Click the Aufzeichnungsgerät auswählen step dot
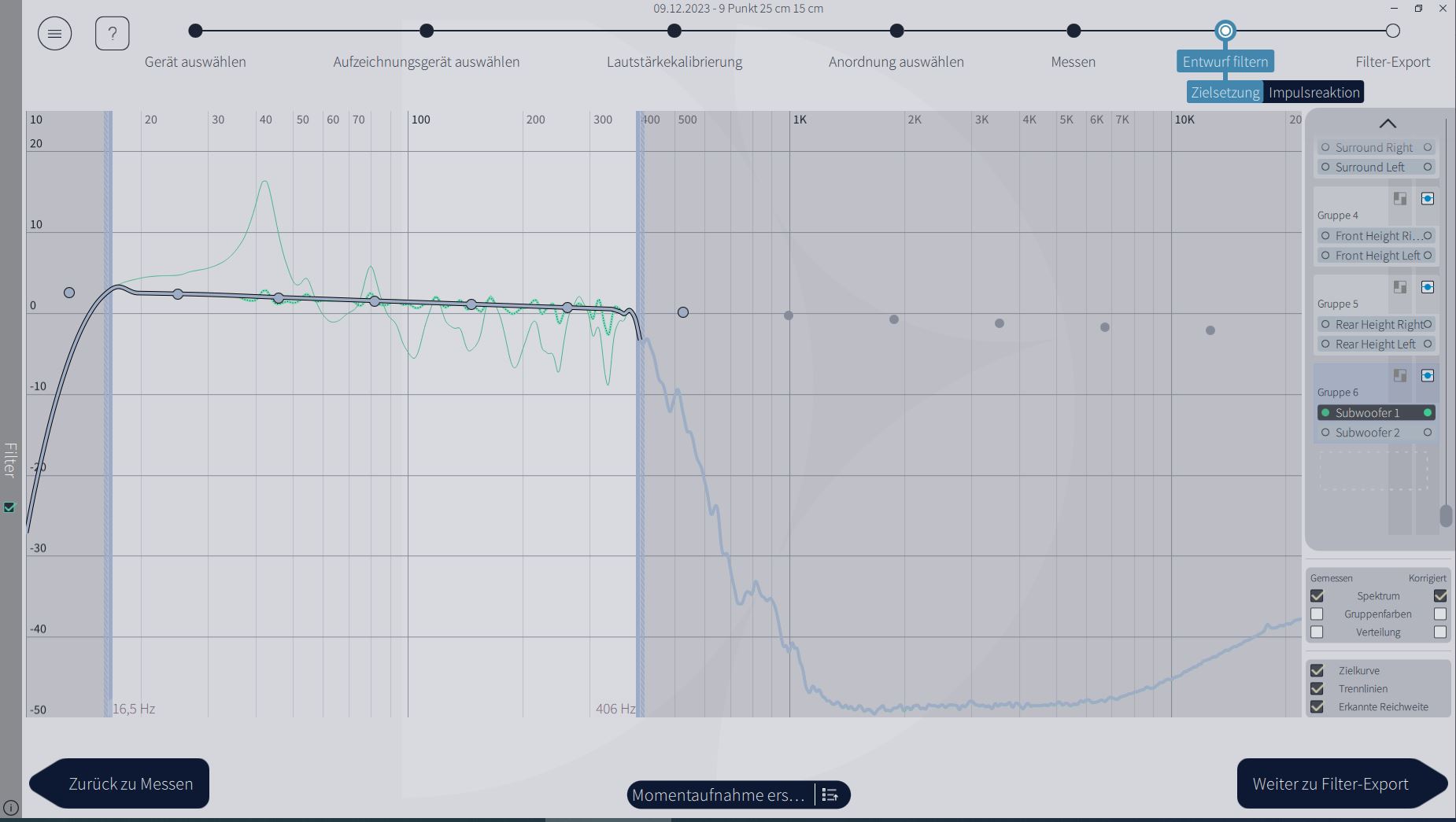Image resolution: width=1456 pixels, height=822 pixels. click(x=427, y=31)
